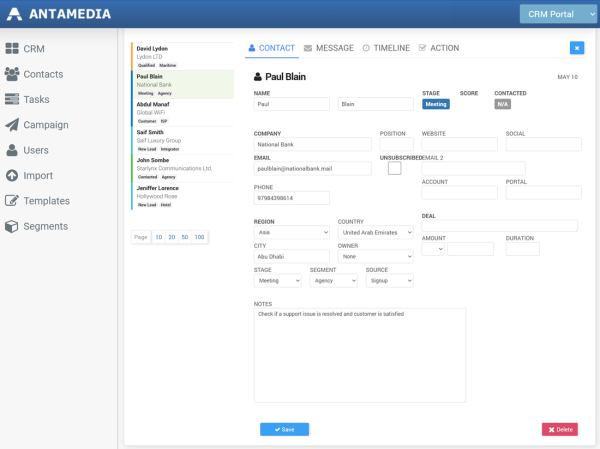Viewport: 600px width, 449px height.
Task: Select the Users person icon
Action: pos(12,150)
